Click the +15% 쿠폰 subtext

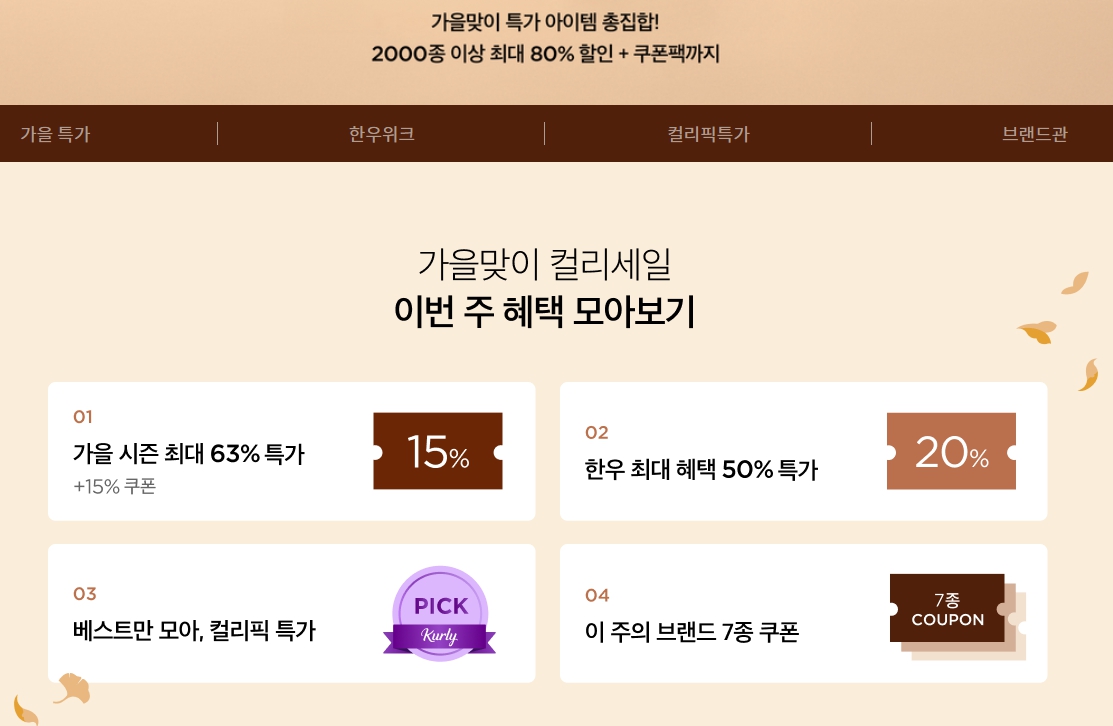(114, 486)
